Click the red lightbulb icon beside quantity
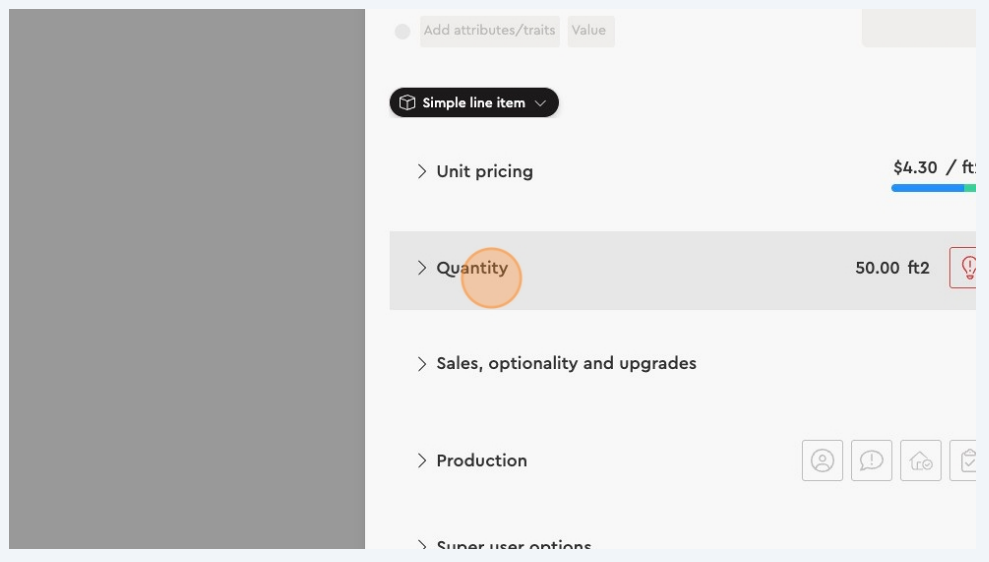Screen dimensions: 989x562 pos(965,268)
